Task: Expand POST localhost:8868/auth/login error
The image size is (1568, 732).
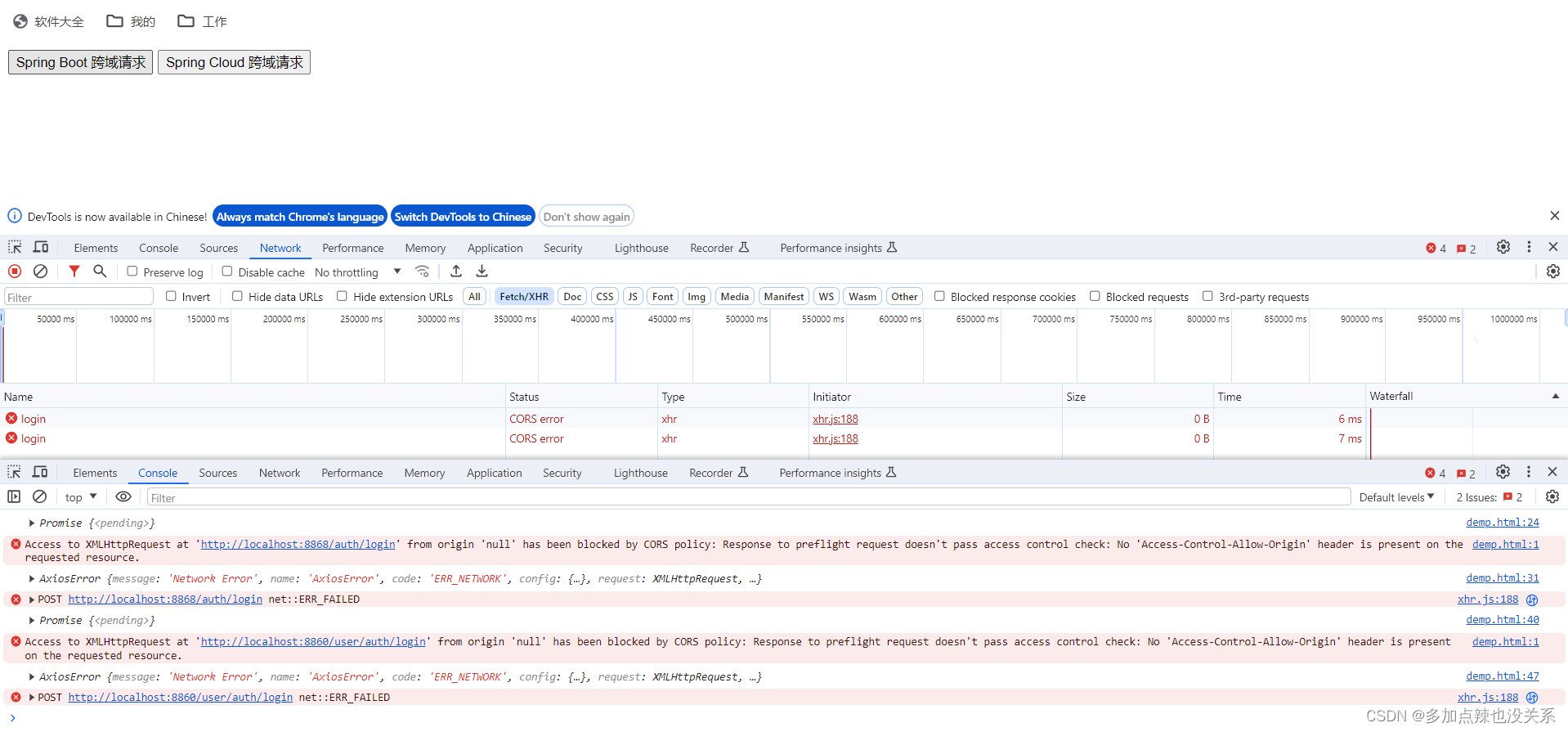Action: (x=32, y=600)
